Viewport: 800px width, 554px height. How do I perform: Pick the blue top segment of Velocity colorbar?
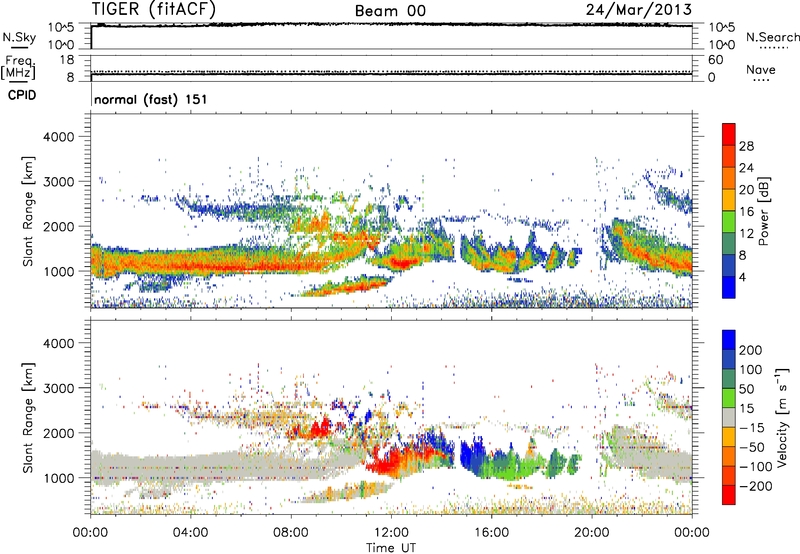click(x=729, y=340)
